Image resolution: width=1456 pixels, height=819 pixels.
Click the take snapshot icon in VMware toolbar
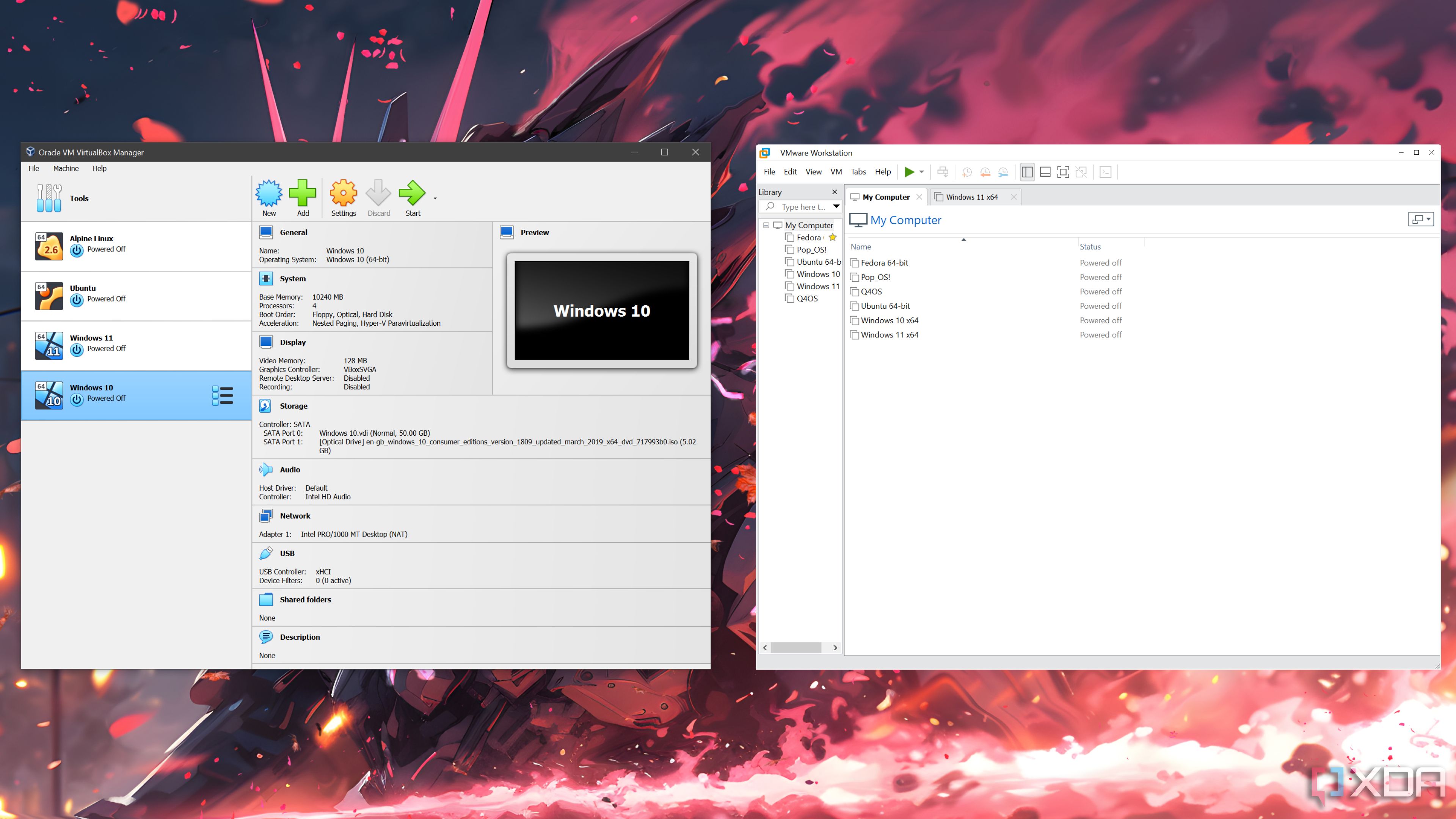click(x=967, y=172)
